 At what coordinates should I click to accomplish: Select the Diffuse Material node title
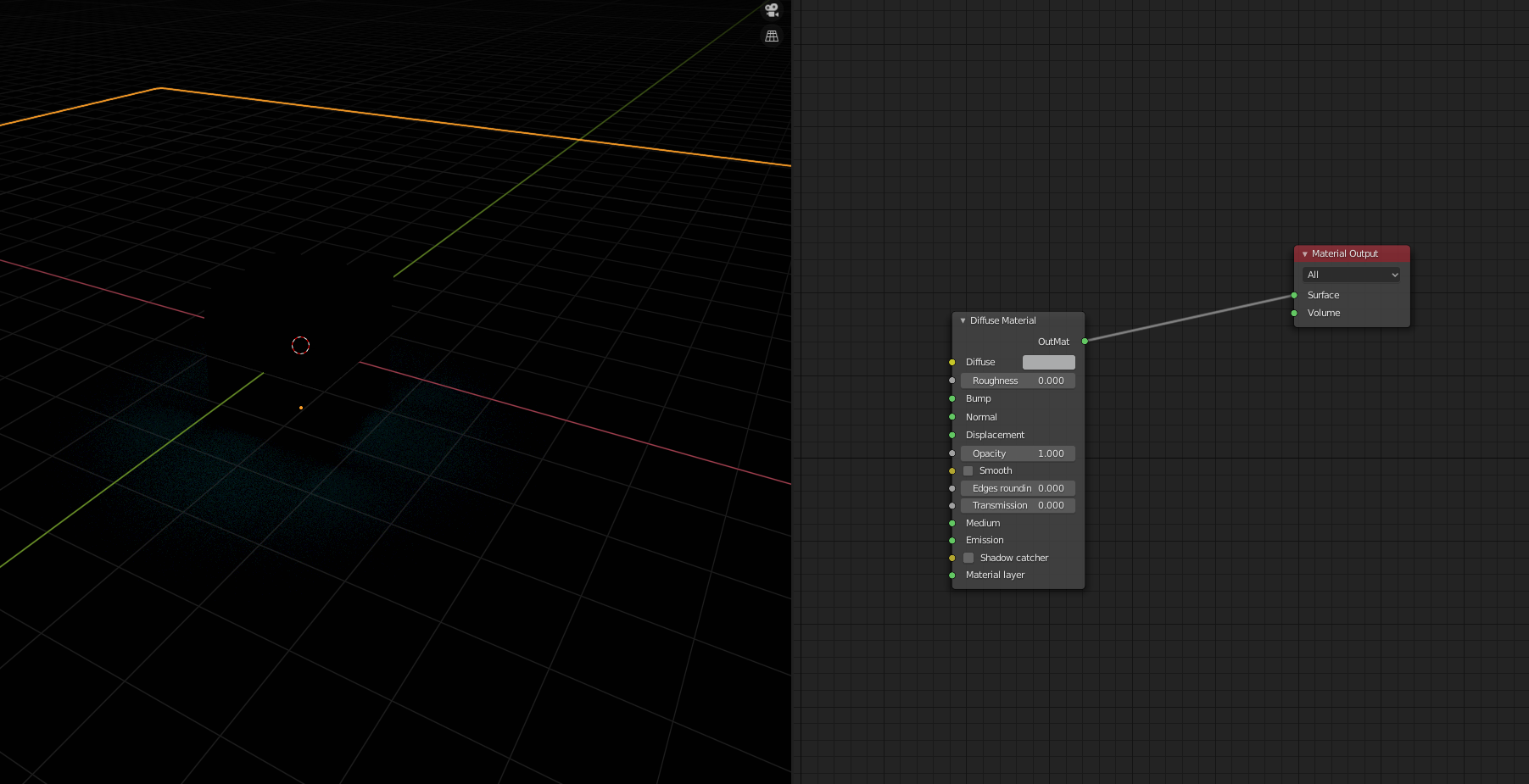click(x=1003, y=320)
